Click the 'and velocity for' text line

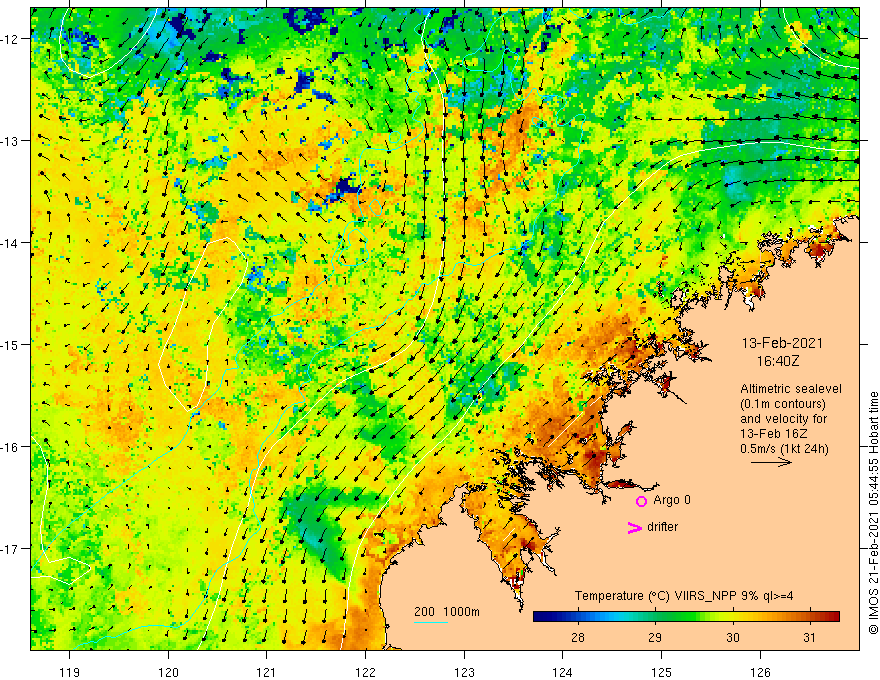[x=783, y=419]
